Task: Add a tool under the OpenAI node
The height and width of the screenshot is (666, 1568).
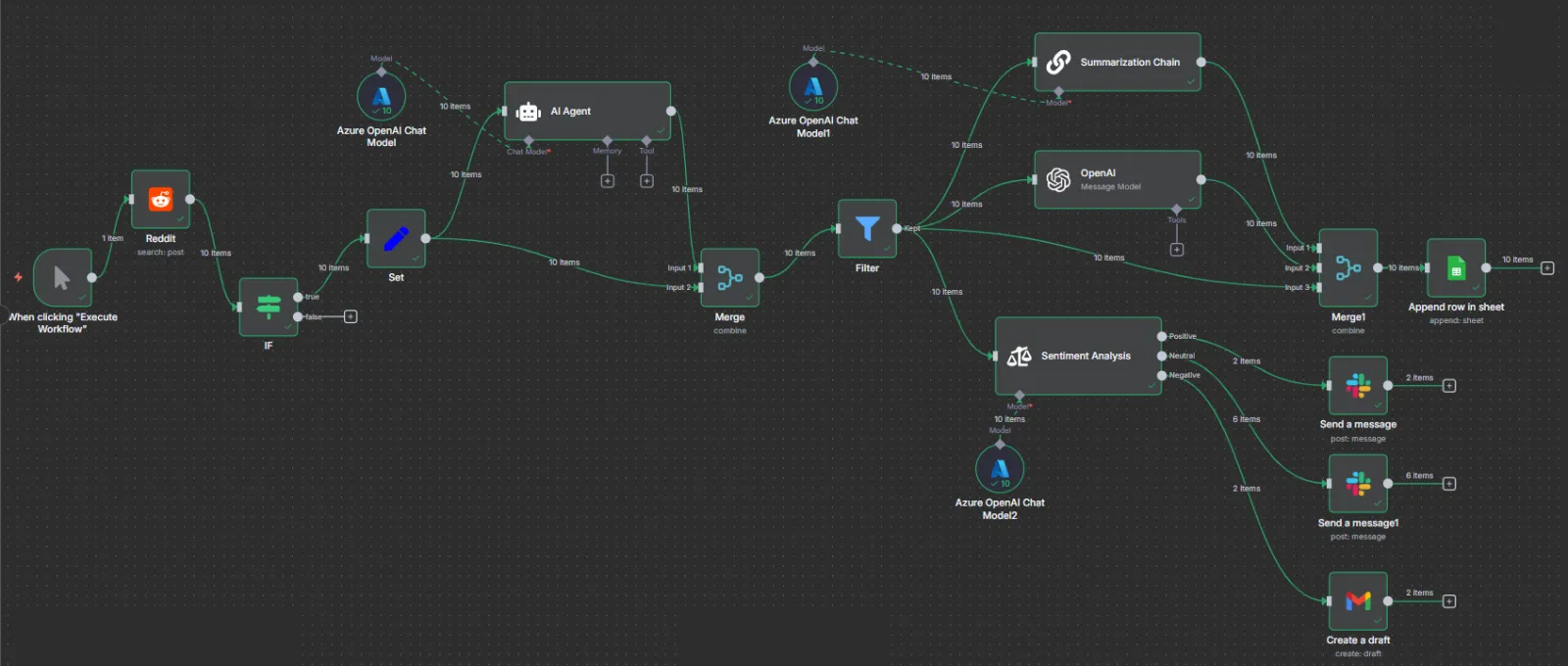Action: pyautogui.click(x=1177, y=250)
